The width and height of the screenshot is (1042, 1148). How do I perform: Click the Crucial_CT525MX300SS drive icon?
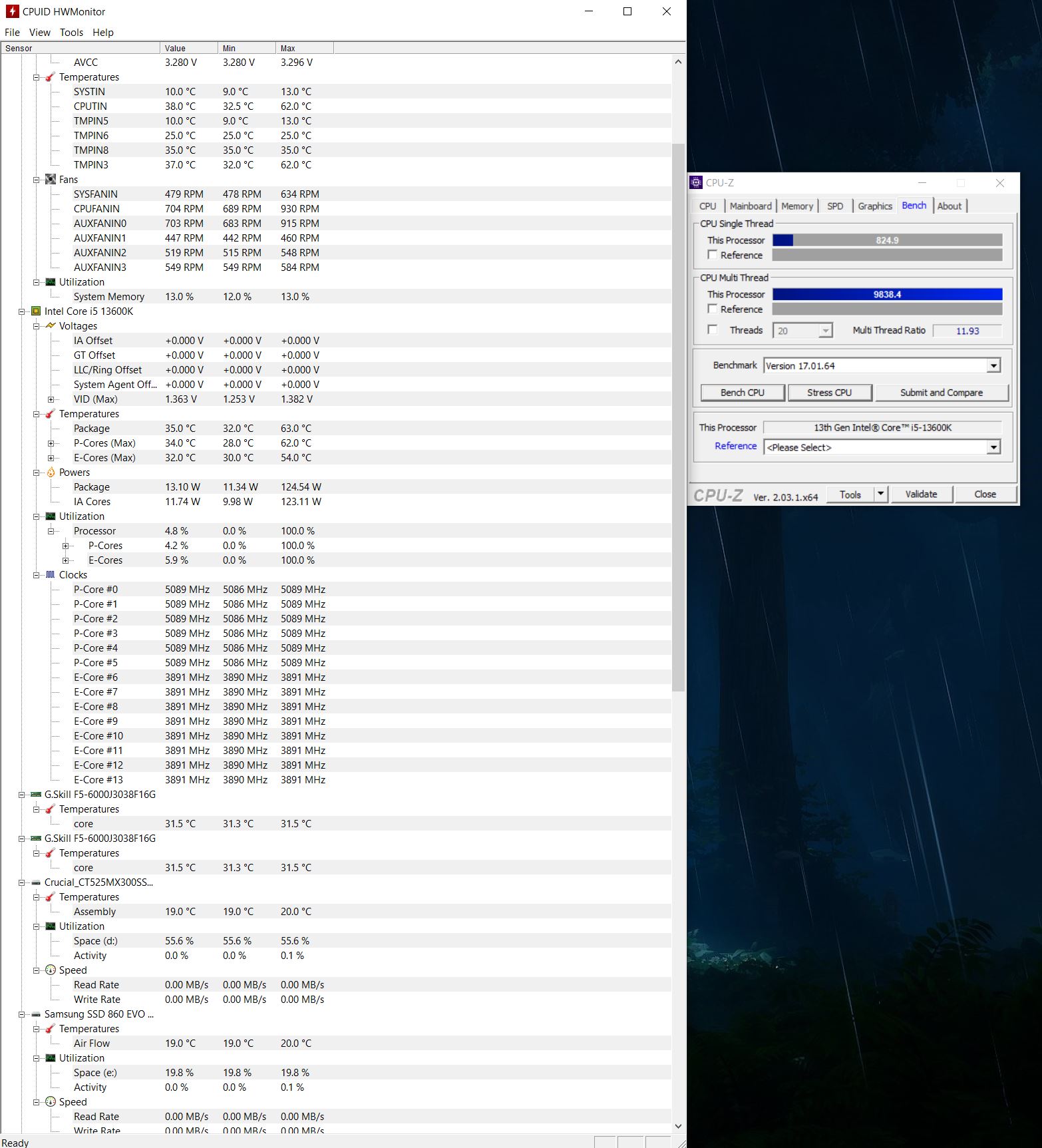tap(36, 882)
